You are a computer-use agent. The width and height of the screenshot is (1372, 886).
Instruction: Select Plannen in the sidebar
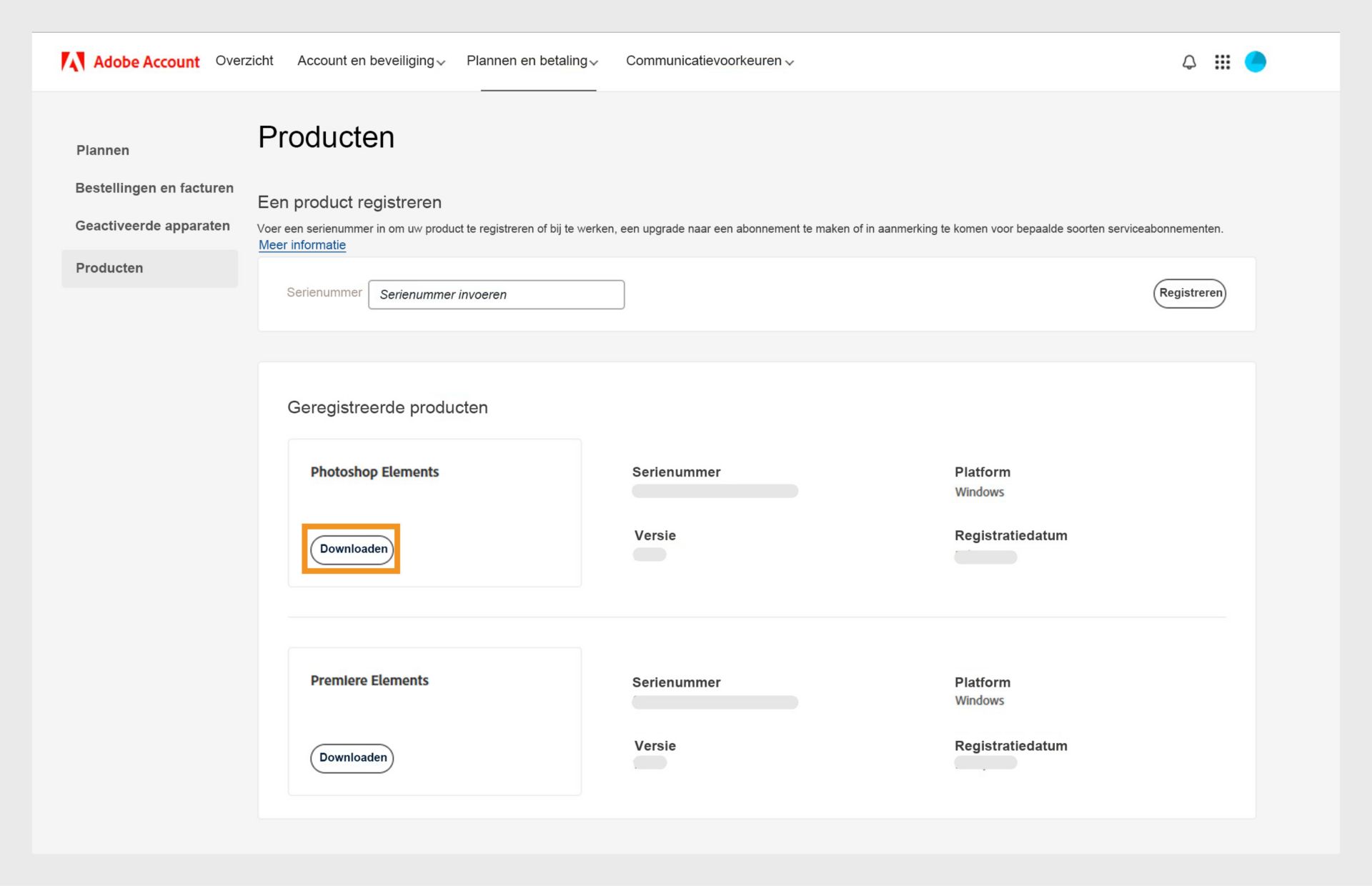tap(103, 150)
